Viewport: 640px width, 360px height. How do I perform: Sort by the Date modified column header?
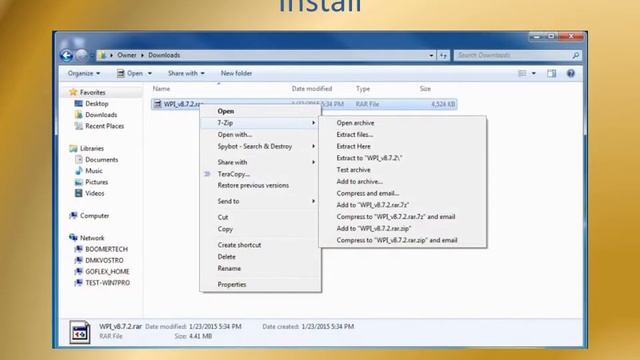tap(312, 89)
